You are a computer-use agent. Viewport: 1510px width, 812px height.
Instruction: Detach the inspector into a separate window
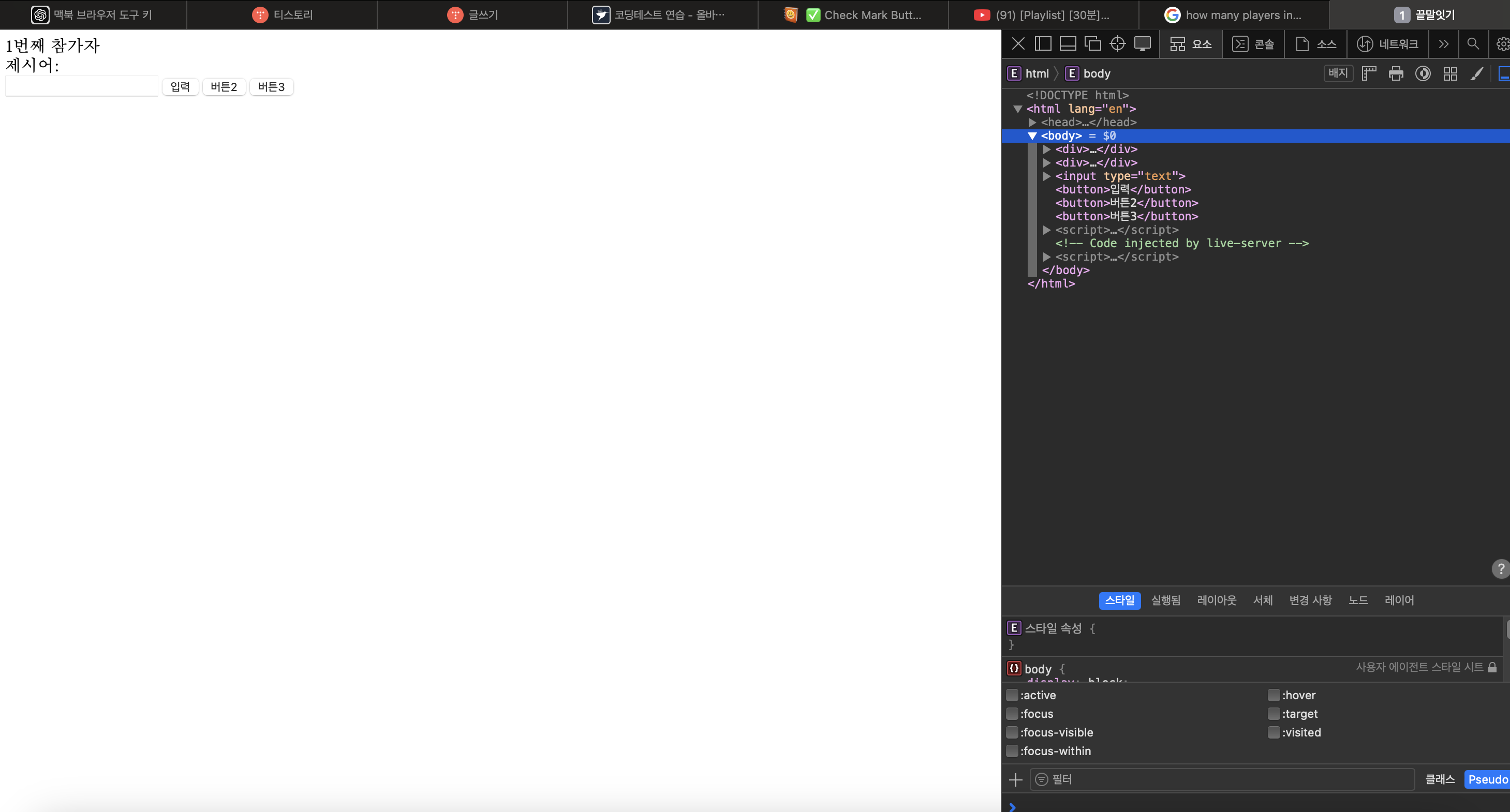[1092, 44]
